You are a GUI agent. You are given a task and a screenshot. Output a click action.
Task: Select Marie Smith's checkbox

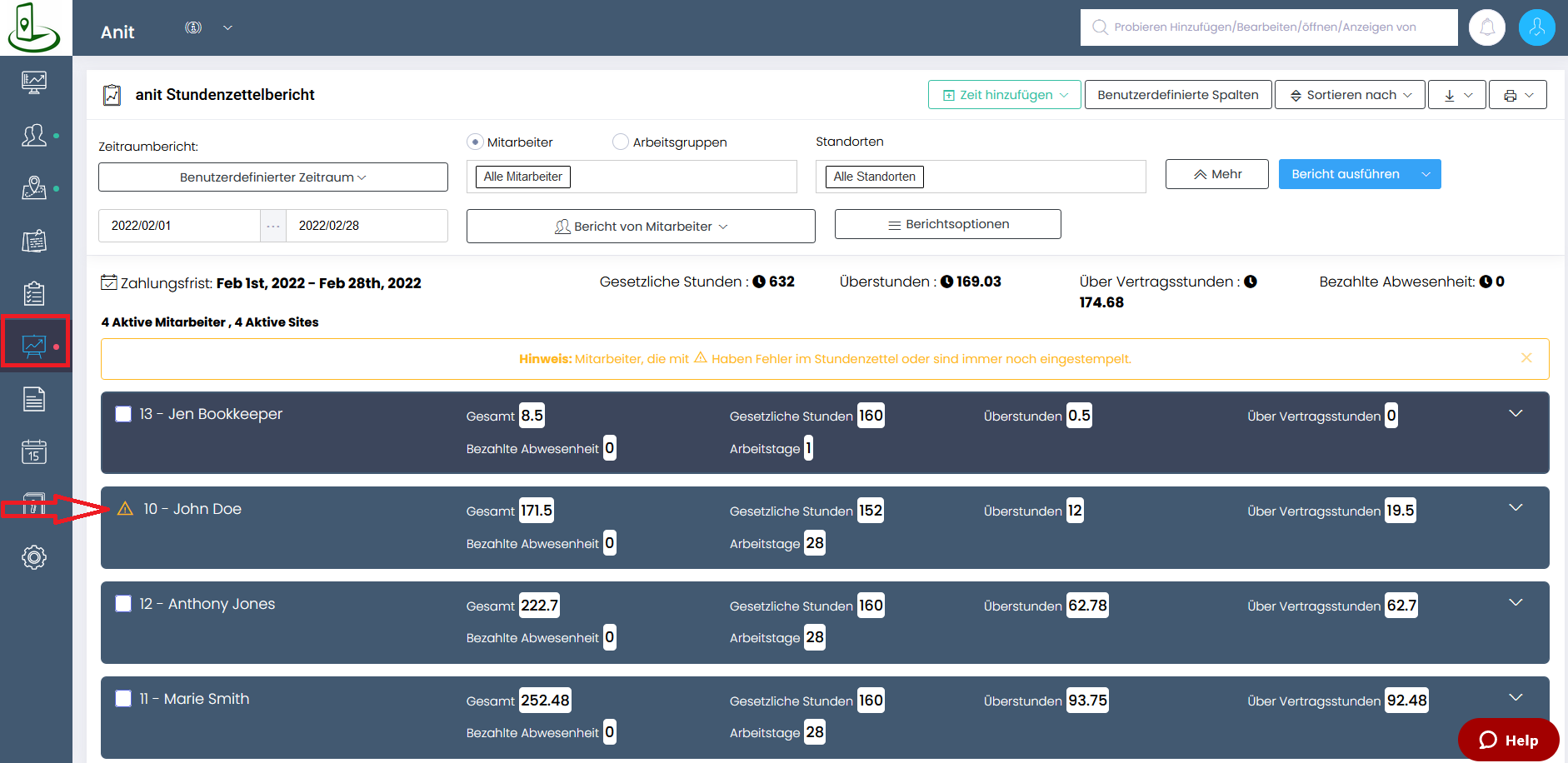click(x=123, y=699)
